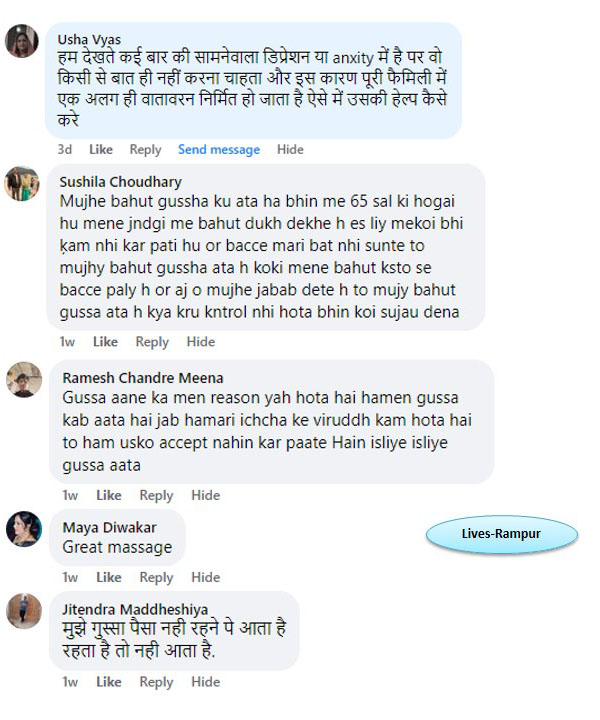This screenshot has width=600, height=720.
Task: Open Usha Vyas profile picture
Action: click(x=22, y=41)
